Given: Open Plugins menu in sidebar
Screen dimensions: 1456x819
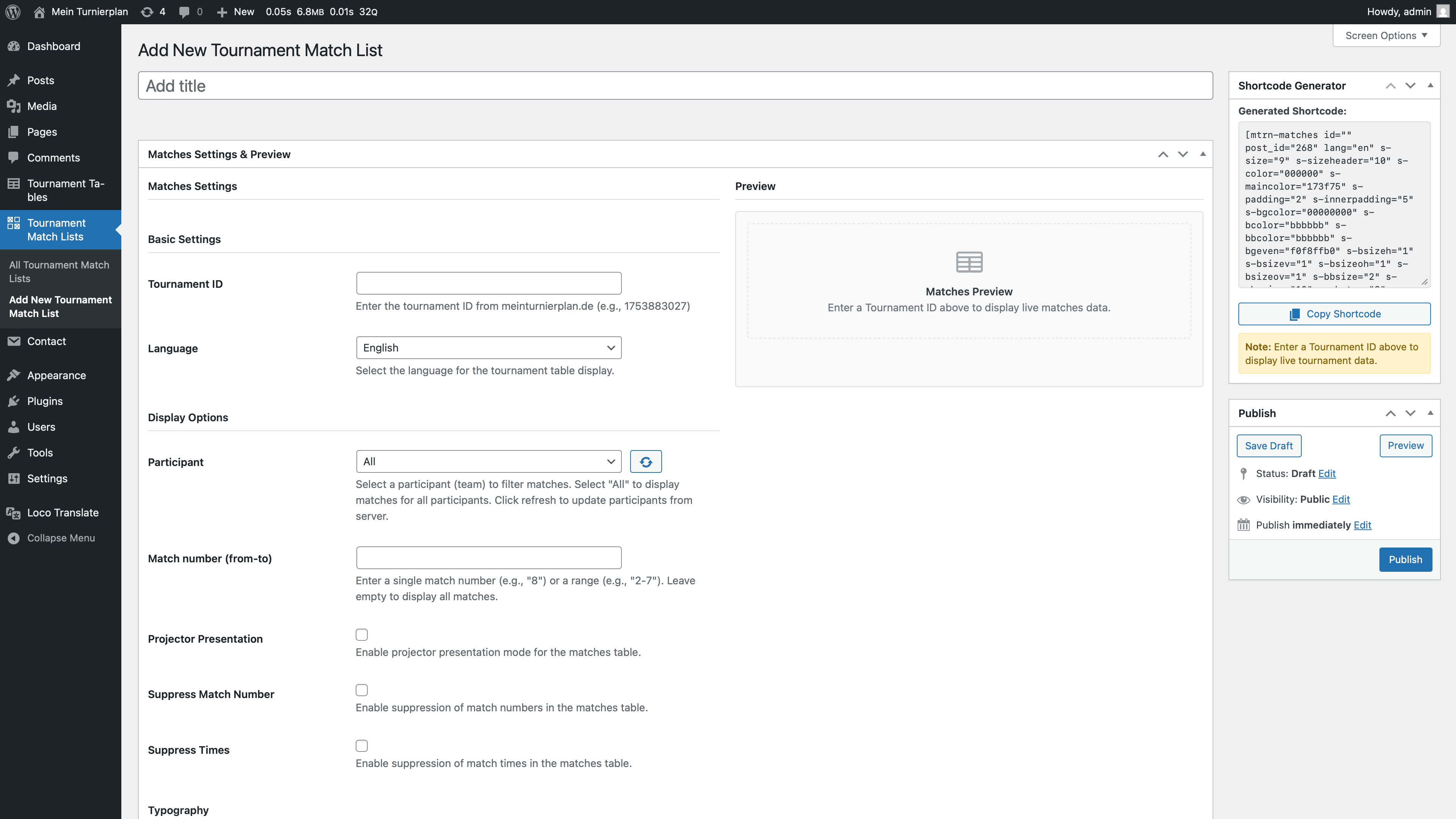Looking at the screenshot, I should 45,401.
